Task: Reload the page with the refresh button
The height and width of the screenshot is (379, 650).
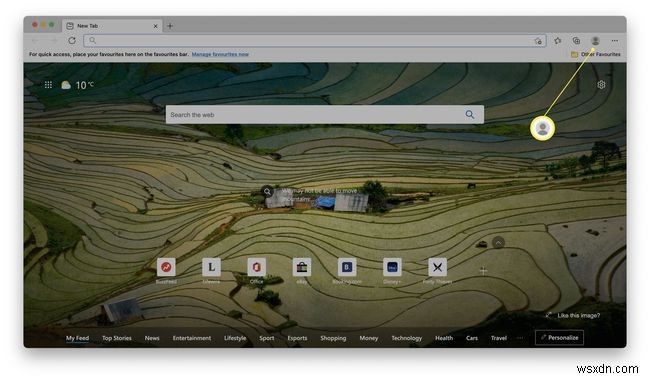Action: (x=72, y=41)
